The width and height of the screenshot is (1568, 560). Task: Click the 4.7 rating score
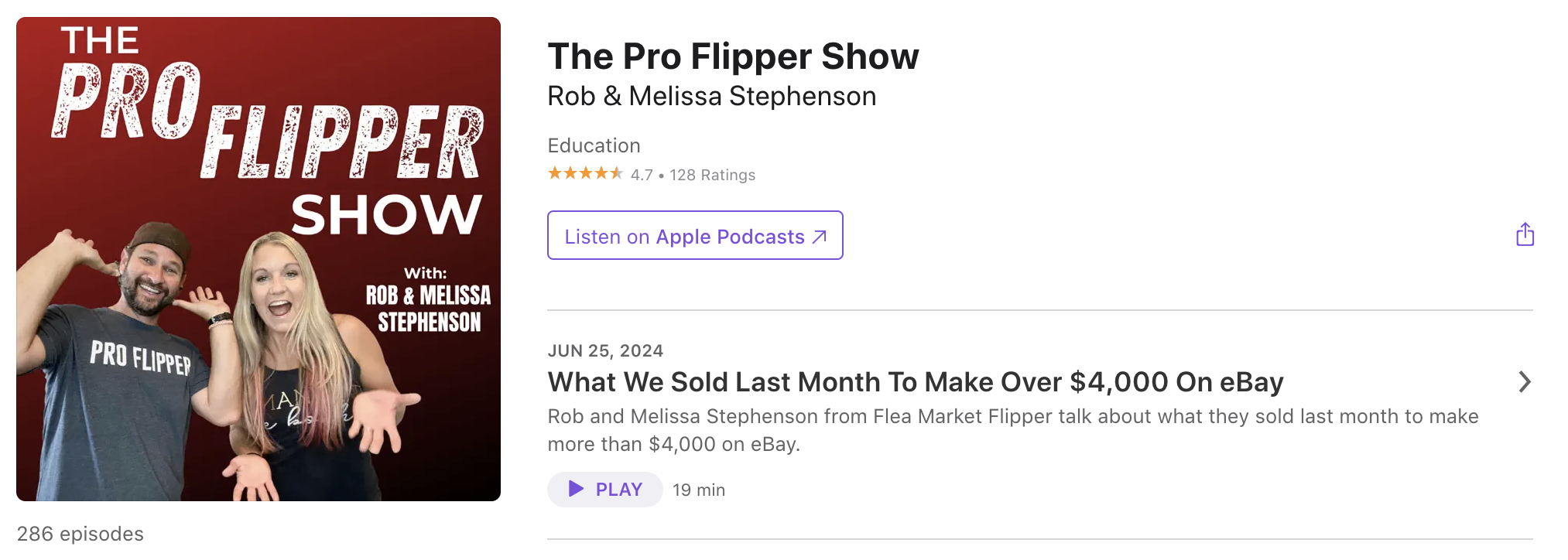click(641, 174)
